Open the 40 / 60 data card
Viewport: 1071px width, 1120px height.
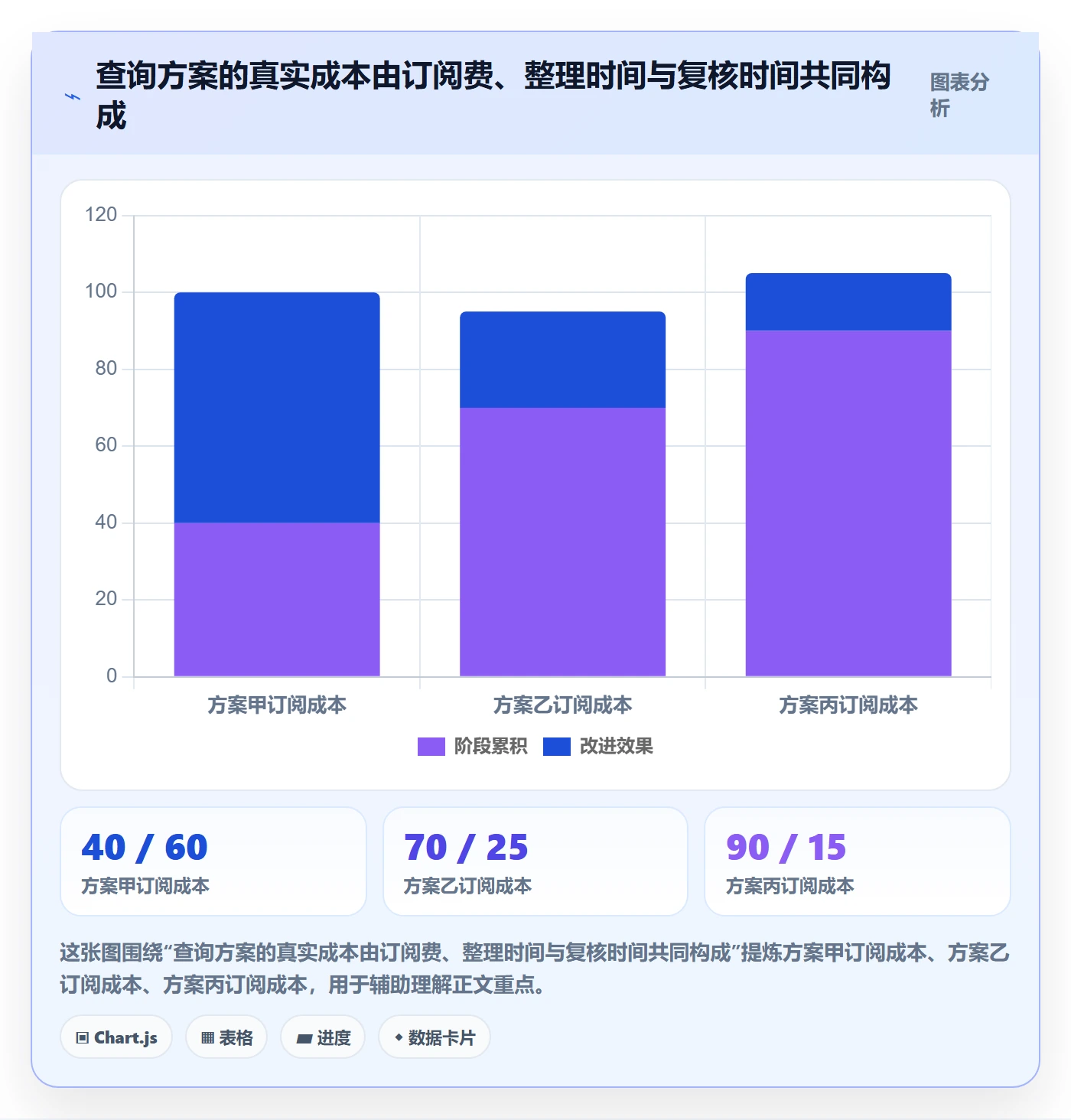click(213, 861)
